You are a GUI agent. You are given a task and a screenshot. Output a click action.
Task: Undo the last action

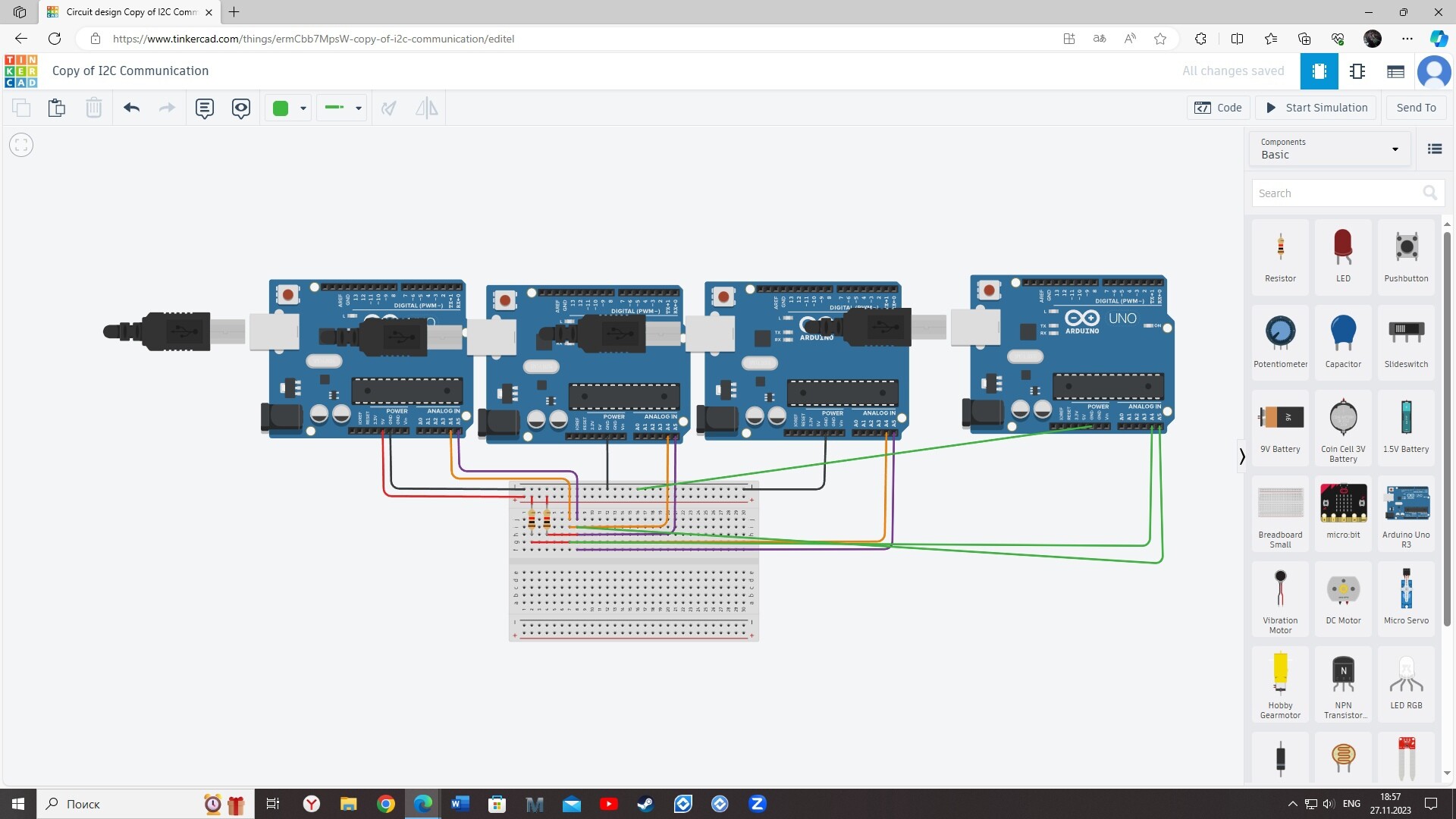[x=131, y=108]
